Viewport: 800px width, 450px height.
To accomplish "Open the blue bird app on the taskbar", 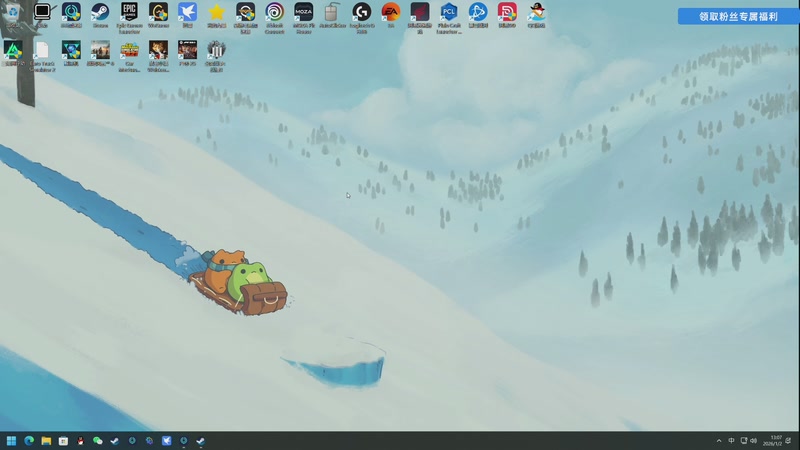I will point(166,441).
